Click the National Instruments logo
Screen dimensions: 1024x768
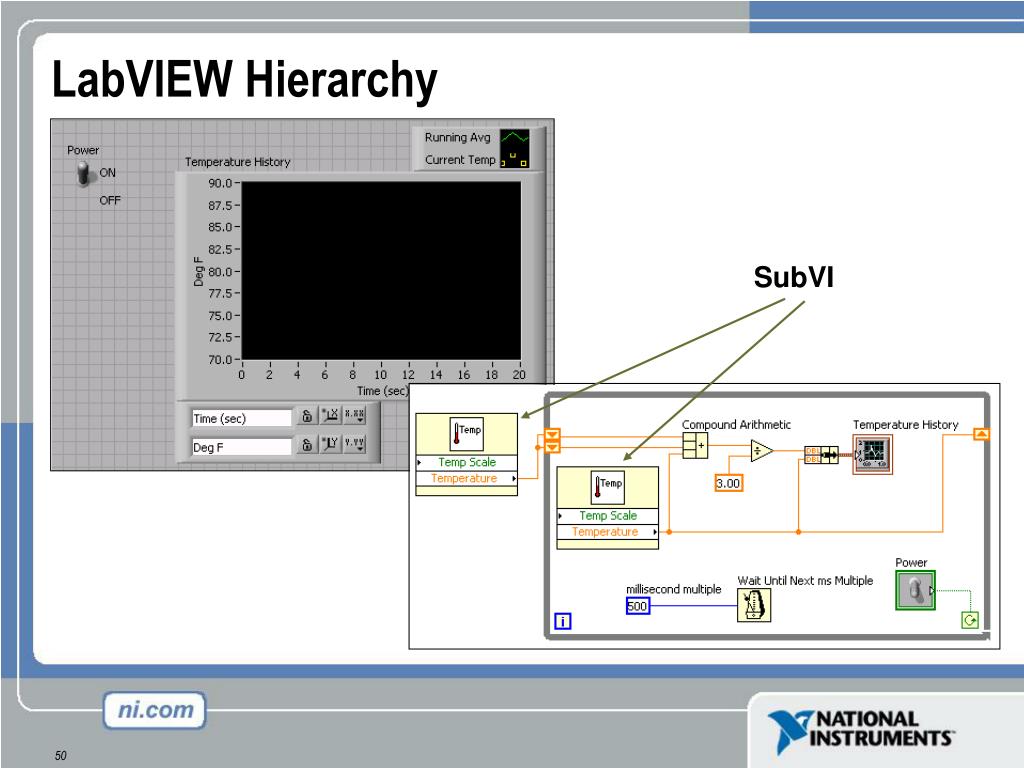point(861,731)
